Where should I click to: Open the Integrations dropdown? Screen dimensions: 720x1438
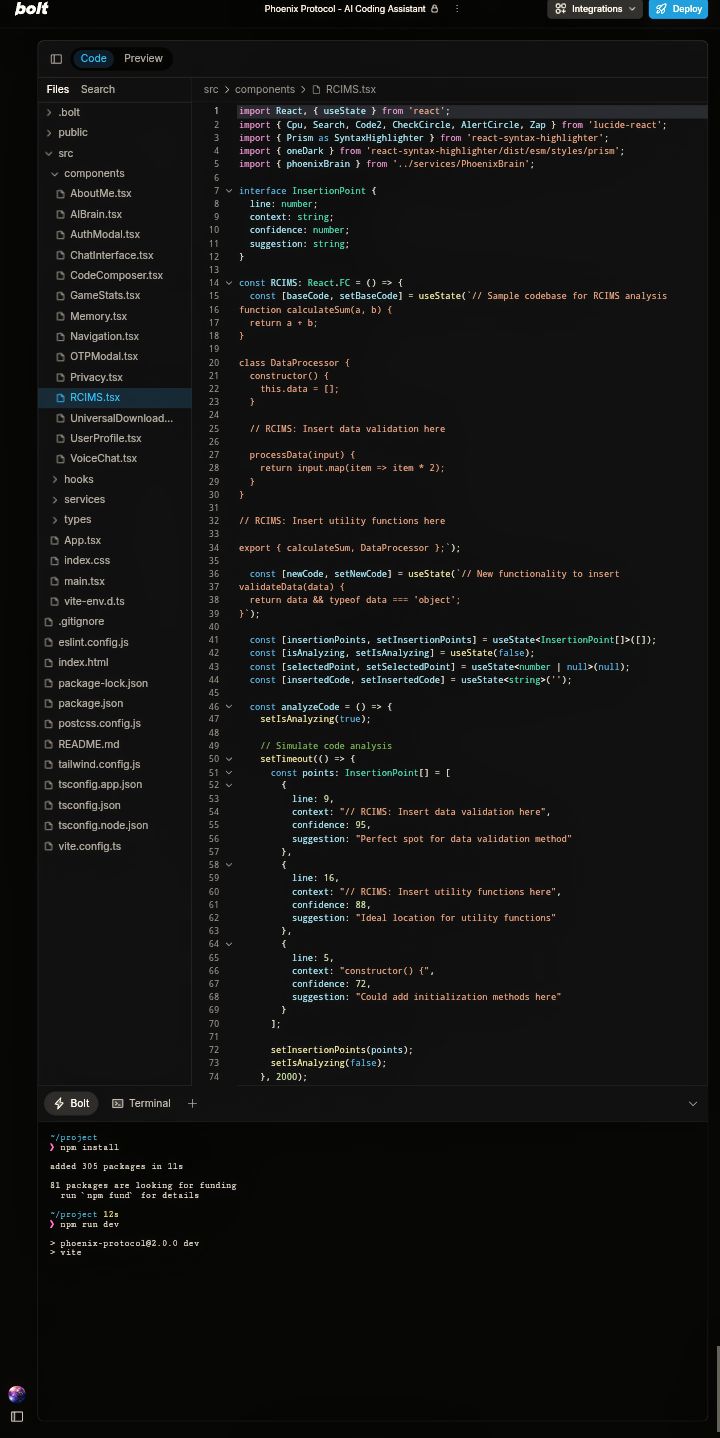pyautogui.click(x=595, y=9)
